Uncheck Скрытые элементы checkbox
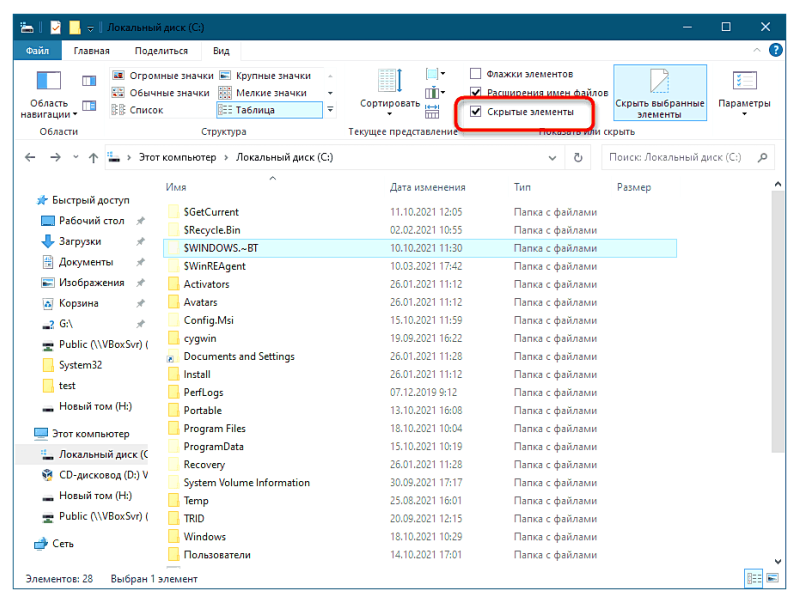Viewport: 800px width, 603px height. (476, 111)
